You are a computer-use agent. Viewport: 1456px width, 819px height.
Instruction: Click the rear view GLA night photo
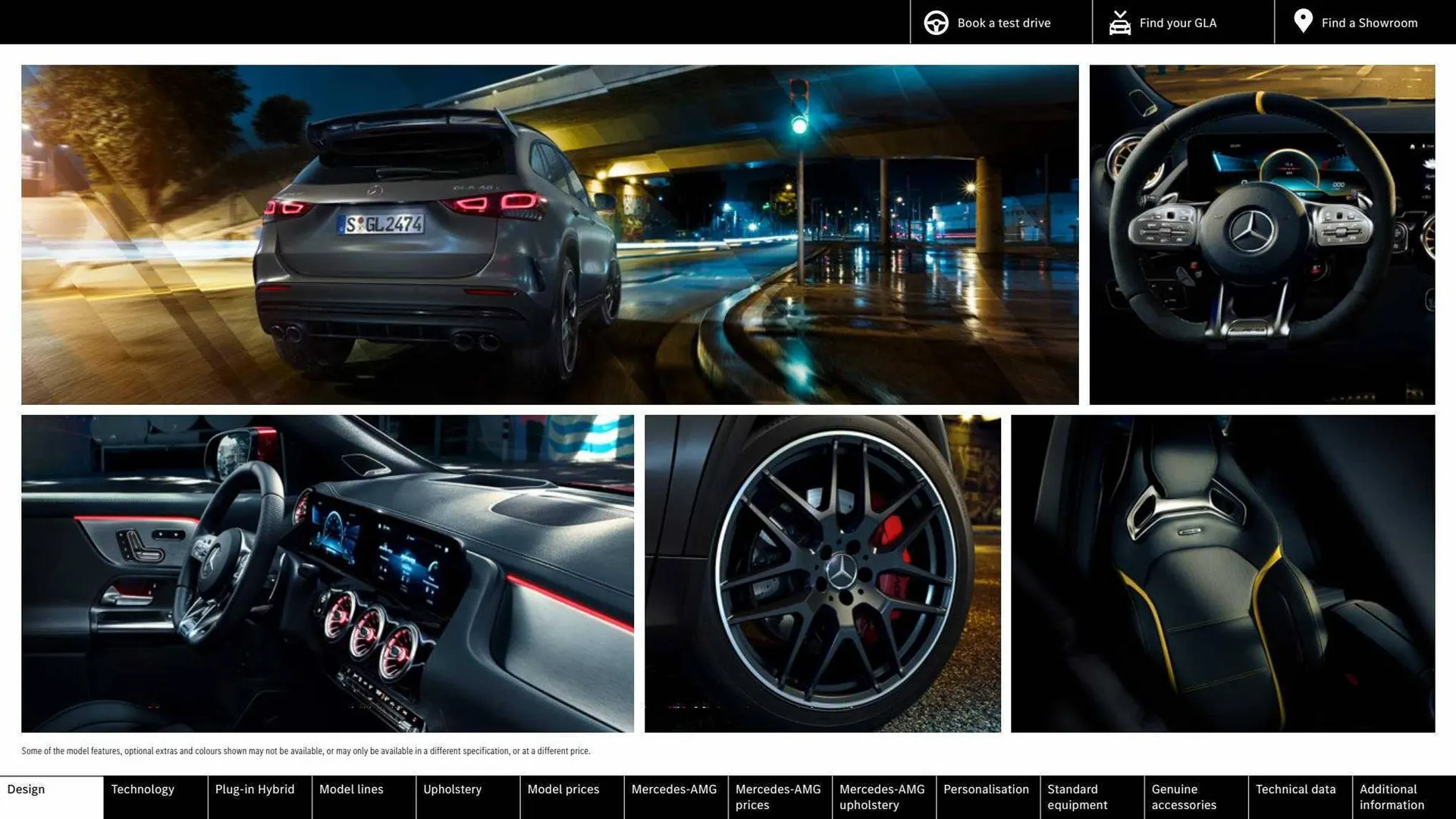pos(550,234)
